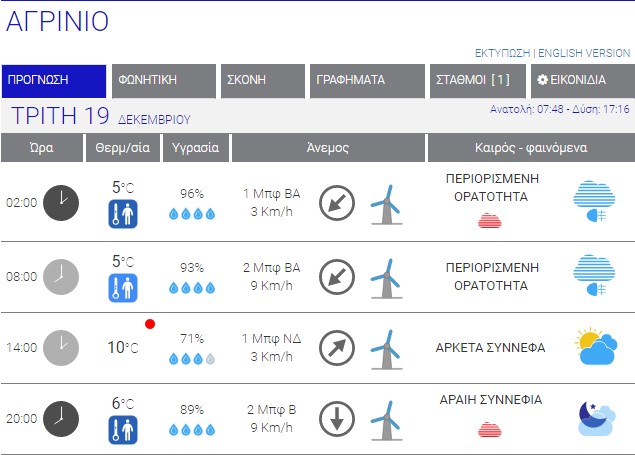Click the 02:00 dark clock icon
This screenshot has width=635, height=455.
coord(61,202)
